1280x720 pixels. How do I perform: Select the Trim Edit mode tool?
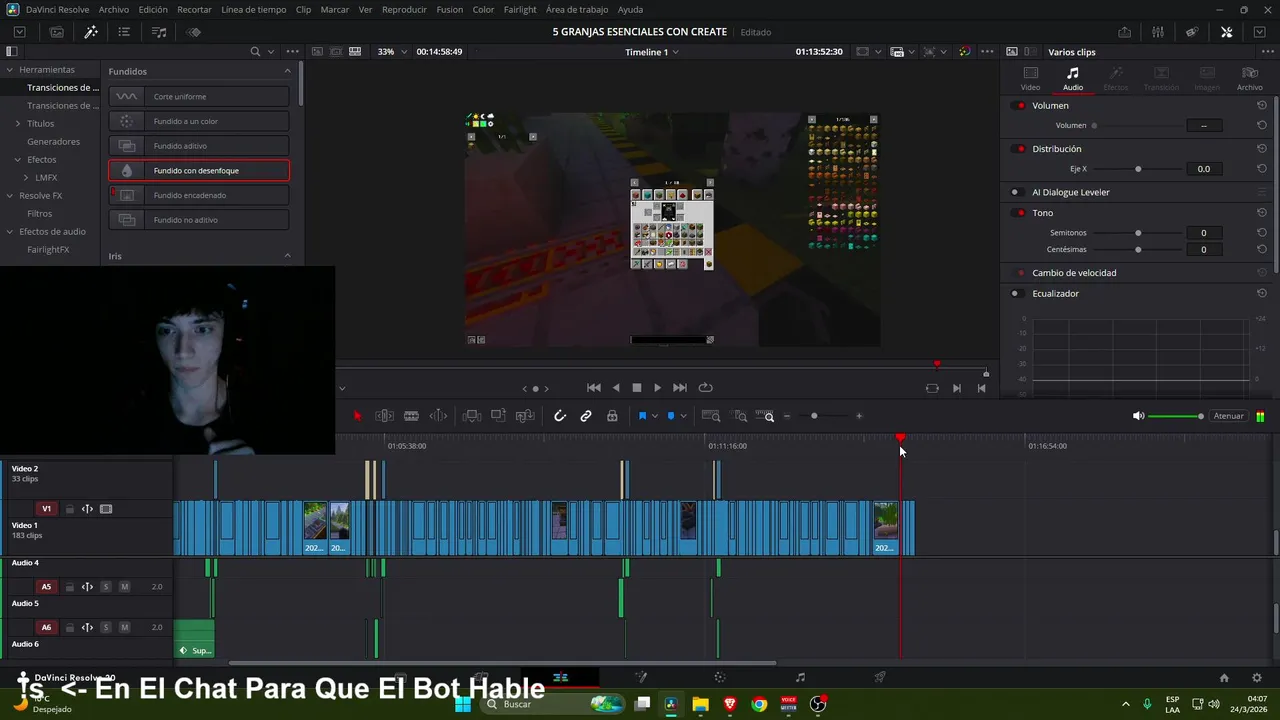coord(384,416)
